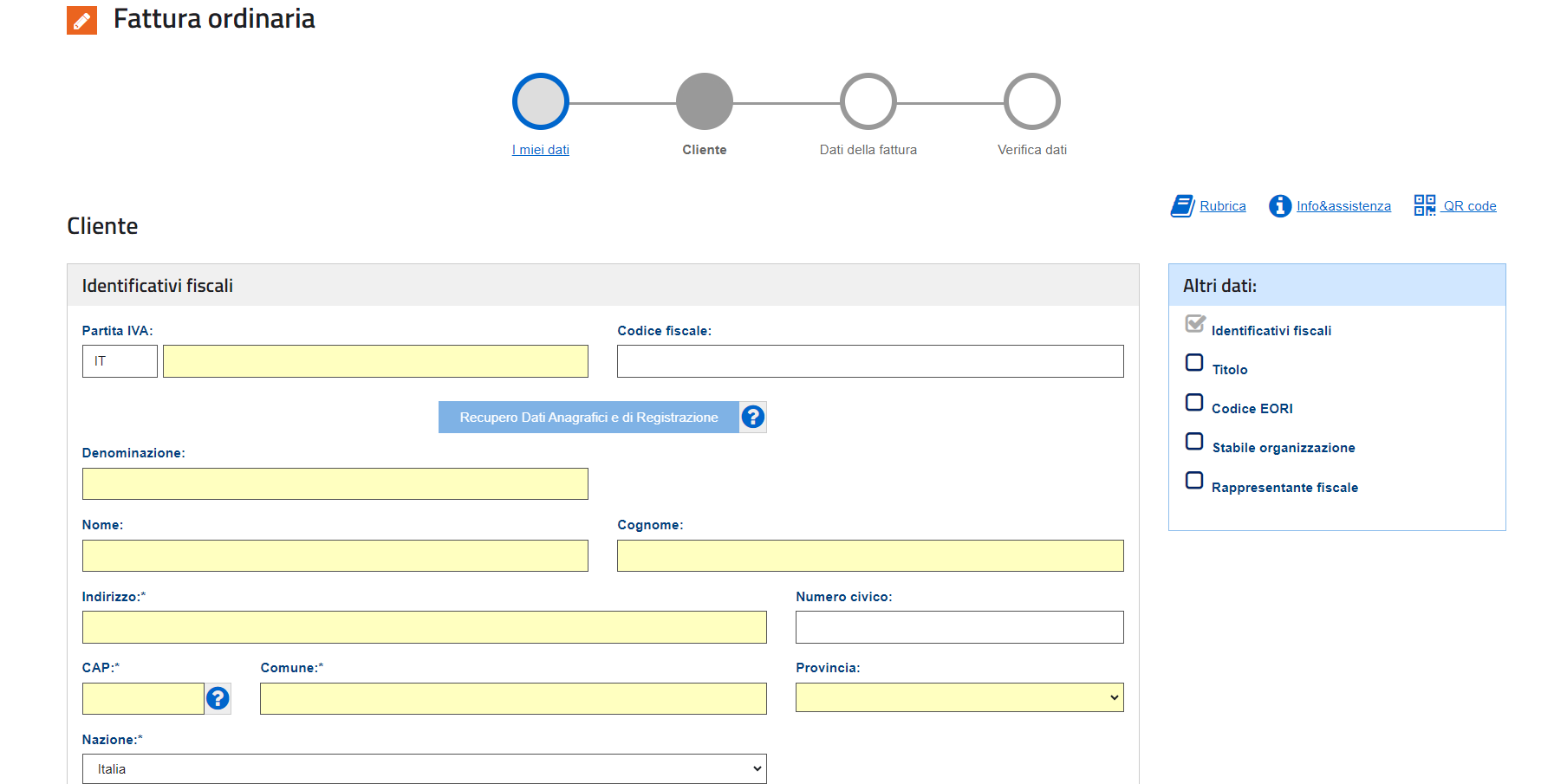Click the orange pencil edit icon

pos(81,20)
